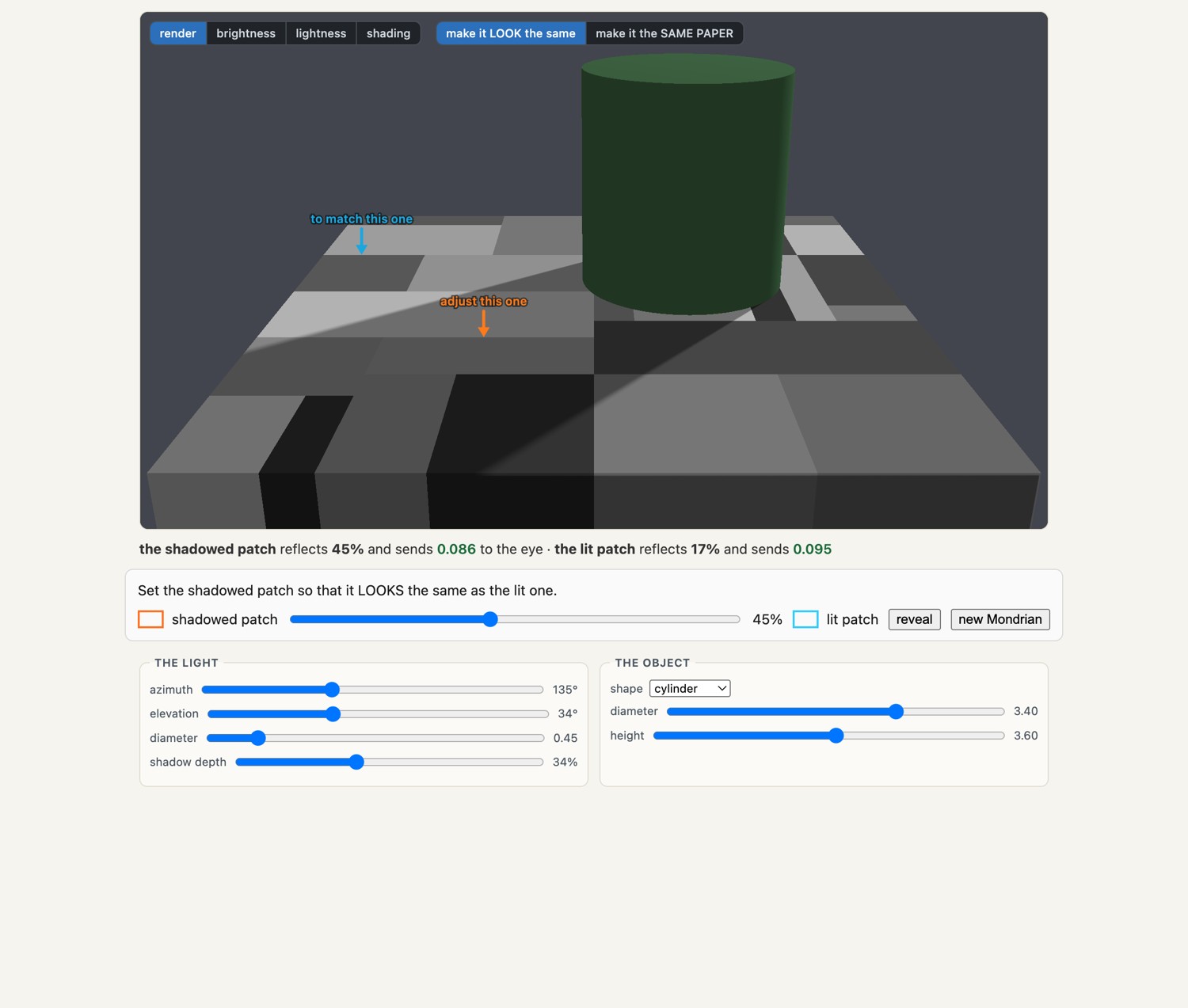
Task: Open the shape dropdown set to cylinder
Action: point(690,689)
